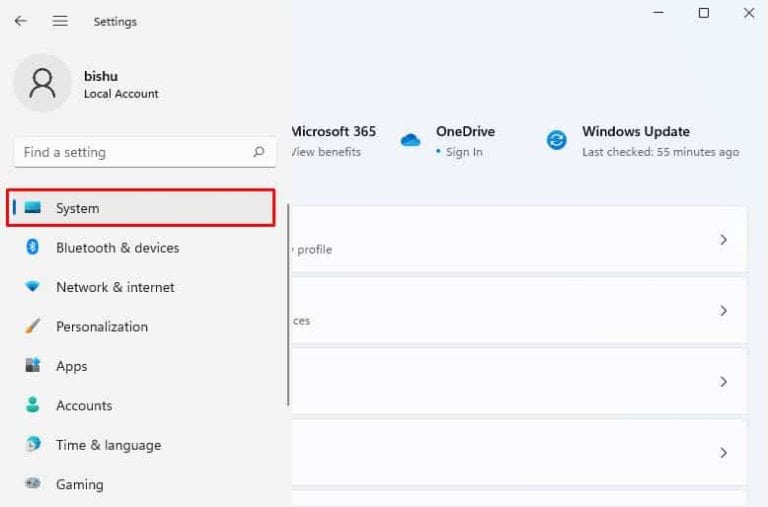Click the OneDrive Sign in link
The width and height of the screenshot is (768, 507).
pos(464,152)
